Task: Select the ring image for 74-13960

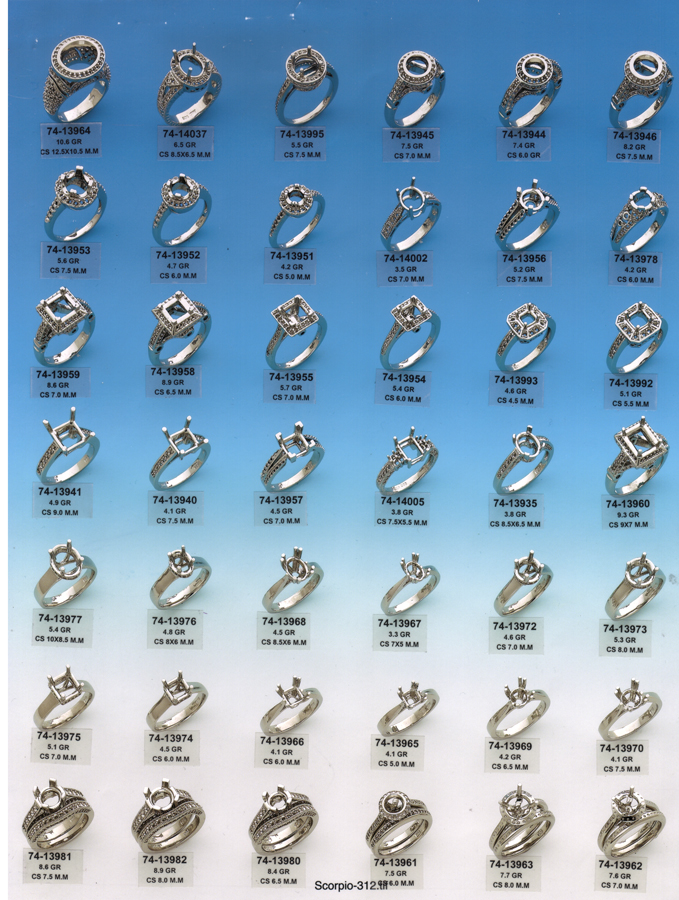Action: (637, 456)
